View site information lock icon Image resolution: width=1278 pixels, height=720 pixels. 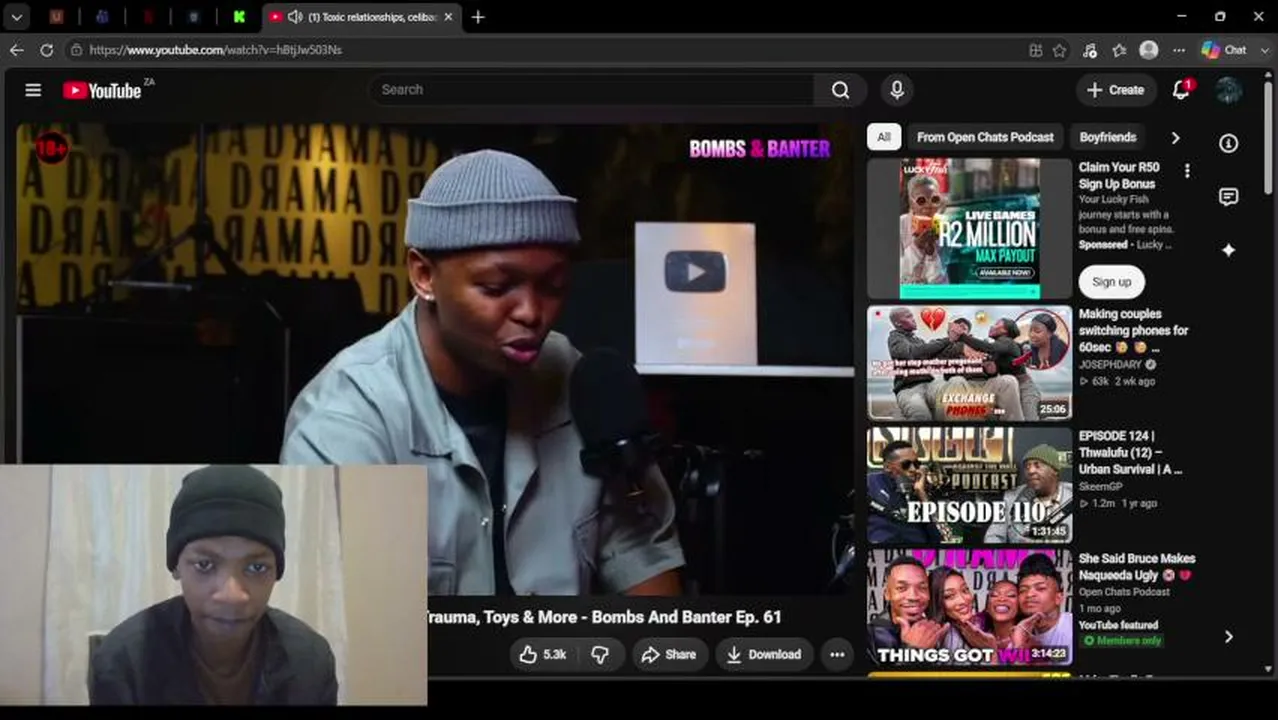coord(75,49)
